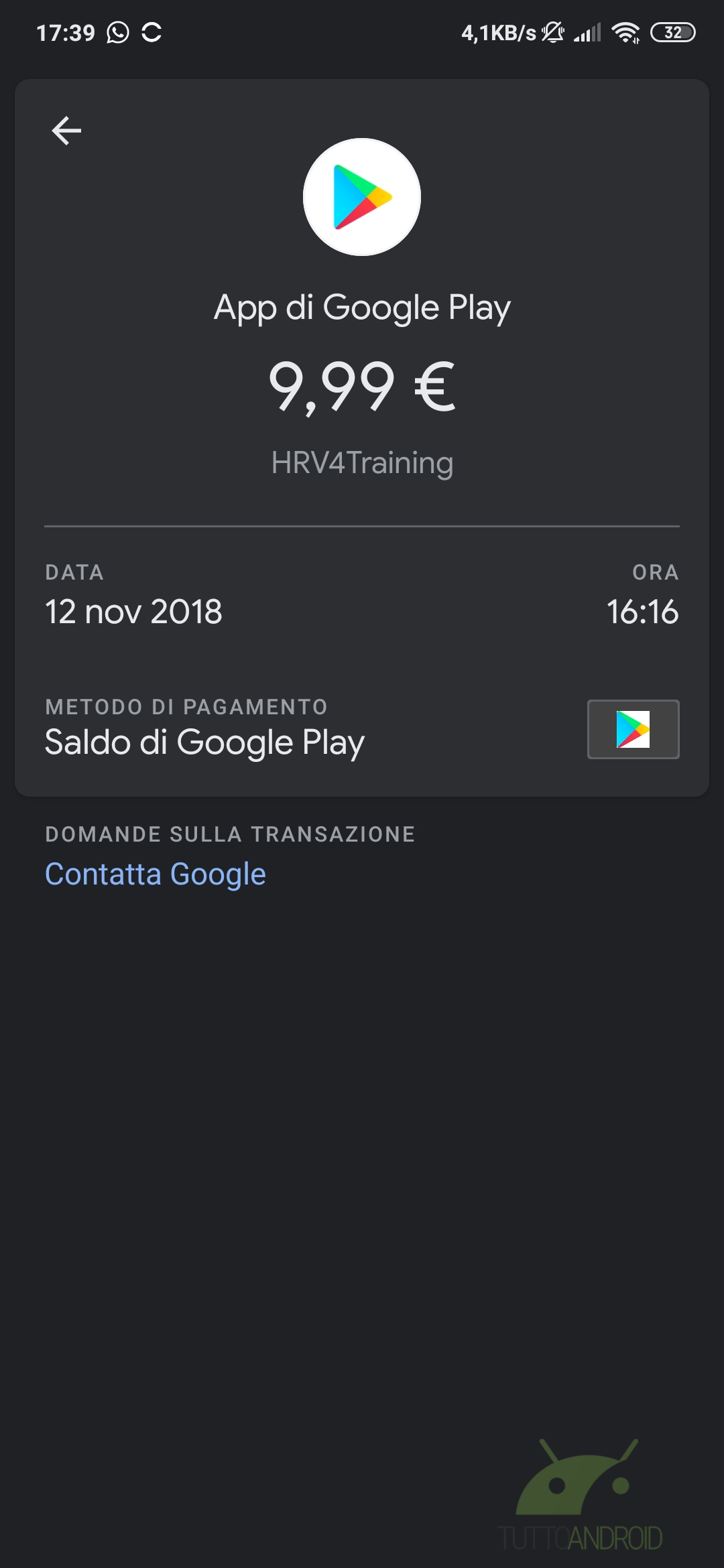Tap the 9,99 € amount

point(362,386)
